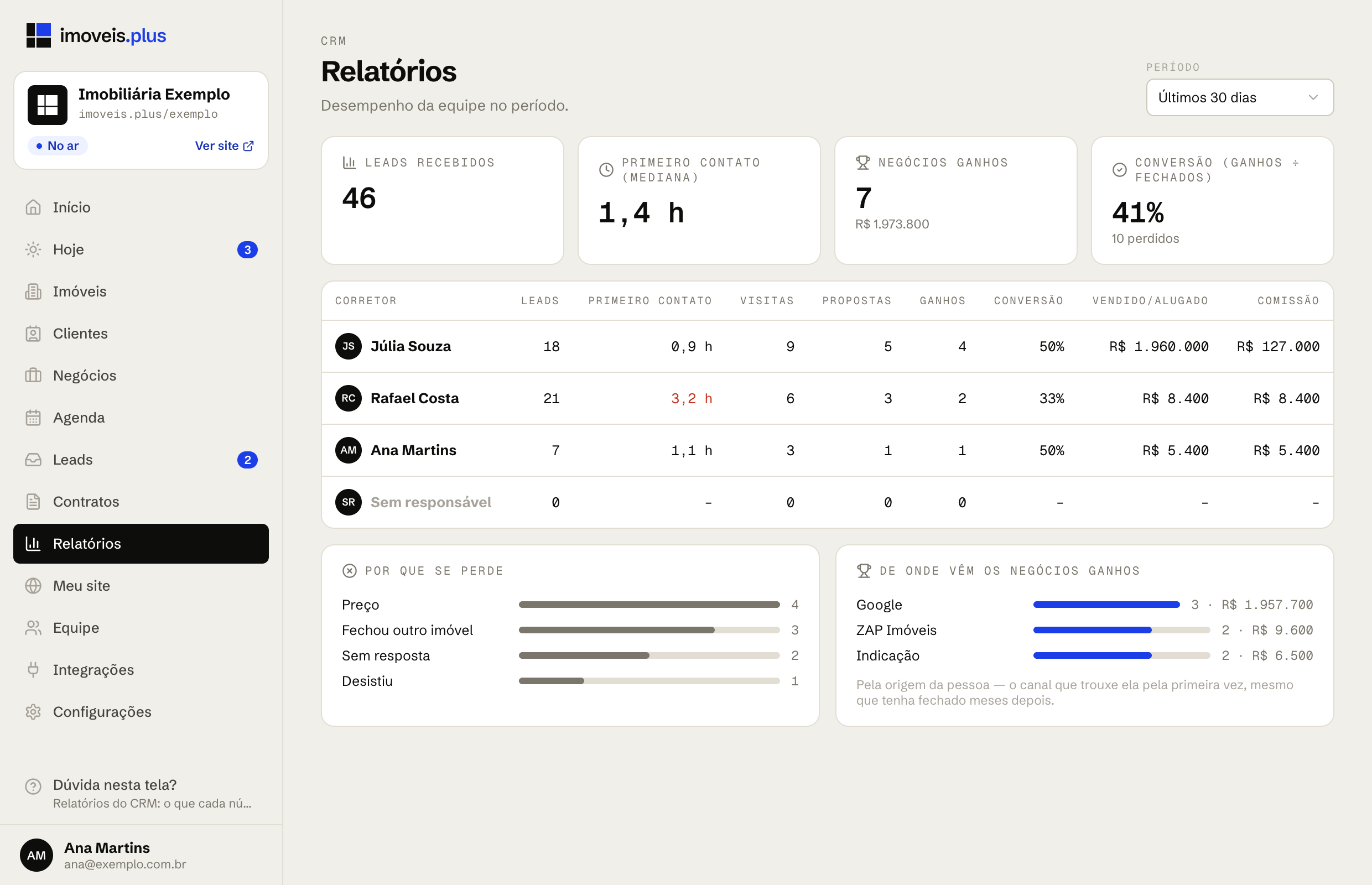Open the Últimos 30 dias period dropdown
1372x885 pixels.
pos(1240,97)
